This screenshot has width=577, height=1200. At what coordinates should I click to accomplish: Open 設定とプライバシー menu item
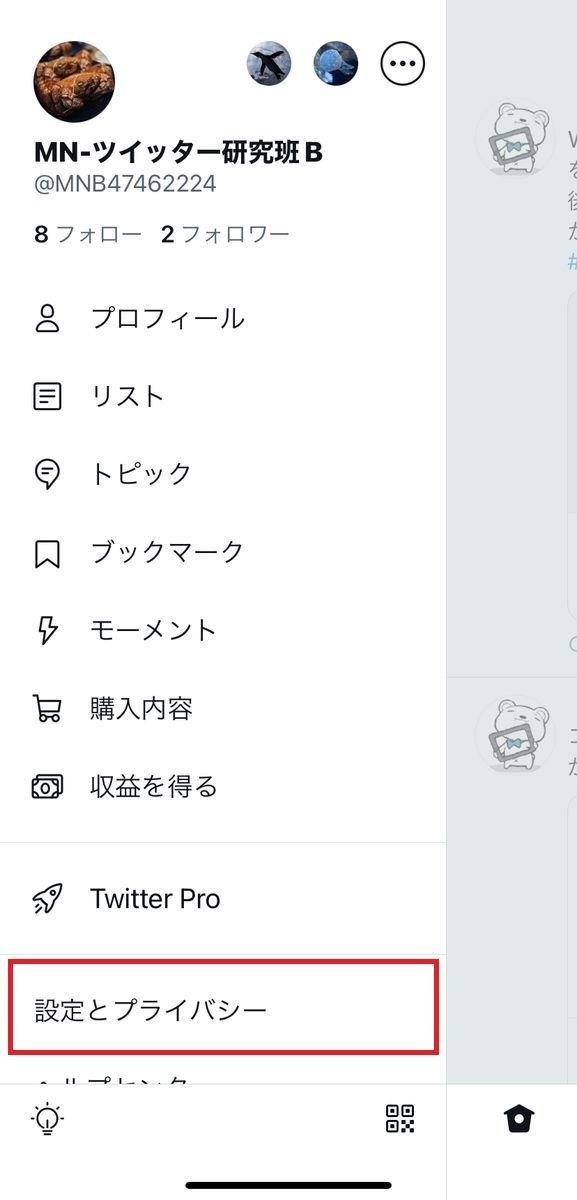click(223, 1008)
